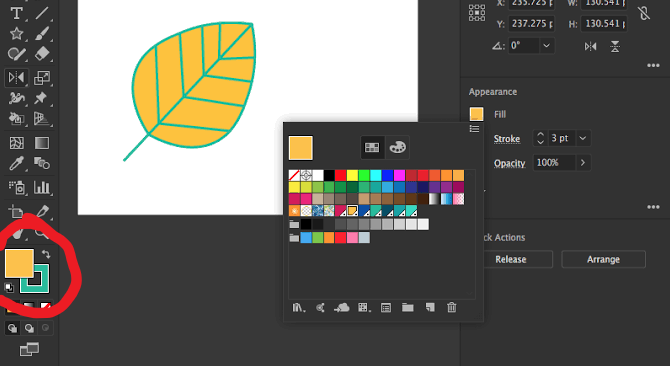
Task: Select the Eraser tool
Action: point(41,54)
